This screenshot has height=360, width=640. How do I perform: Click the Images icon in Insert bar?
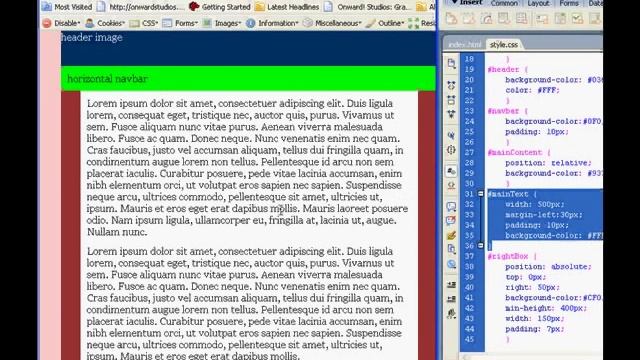[542, 19]
